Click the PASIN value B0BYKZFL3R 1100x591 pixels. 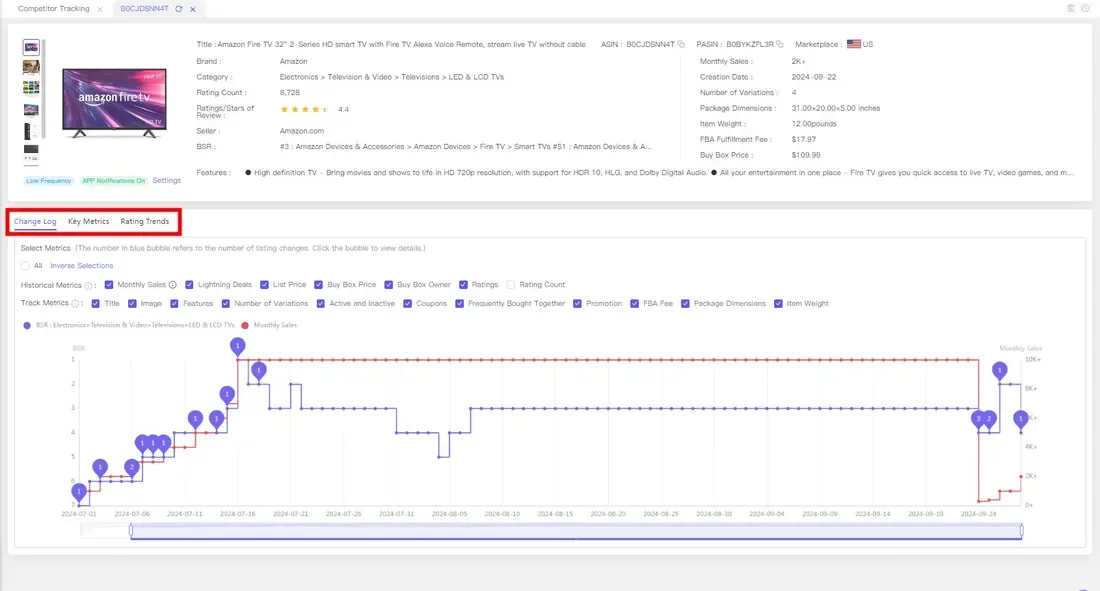(750, 44)
